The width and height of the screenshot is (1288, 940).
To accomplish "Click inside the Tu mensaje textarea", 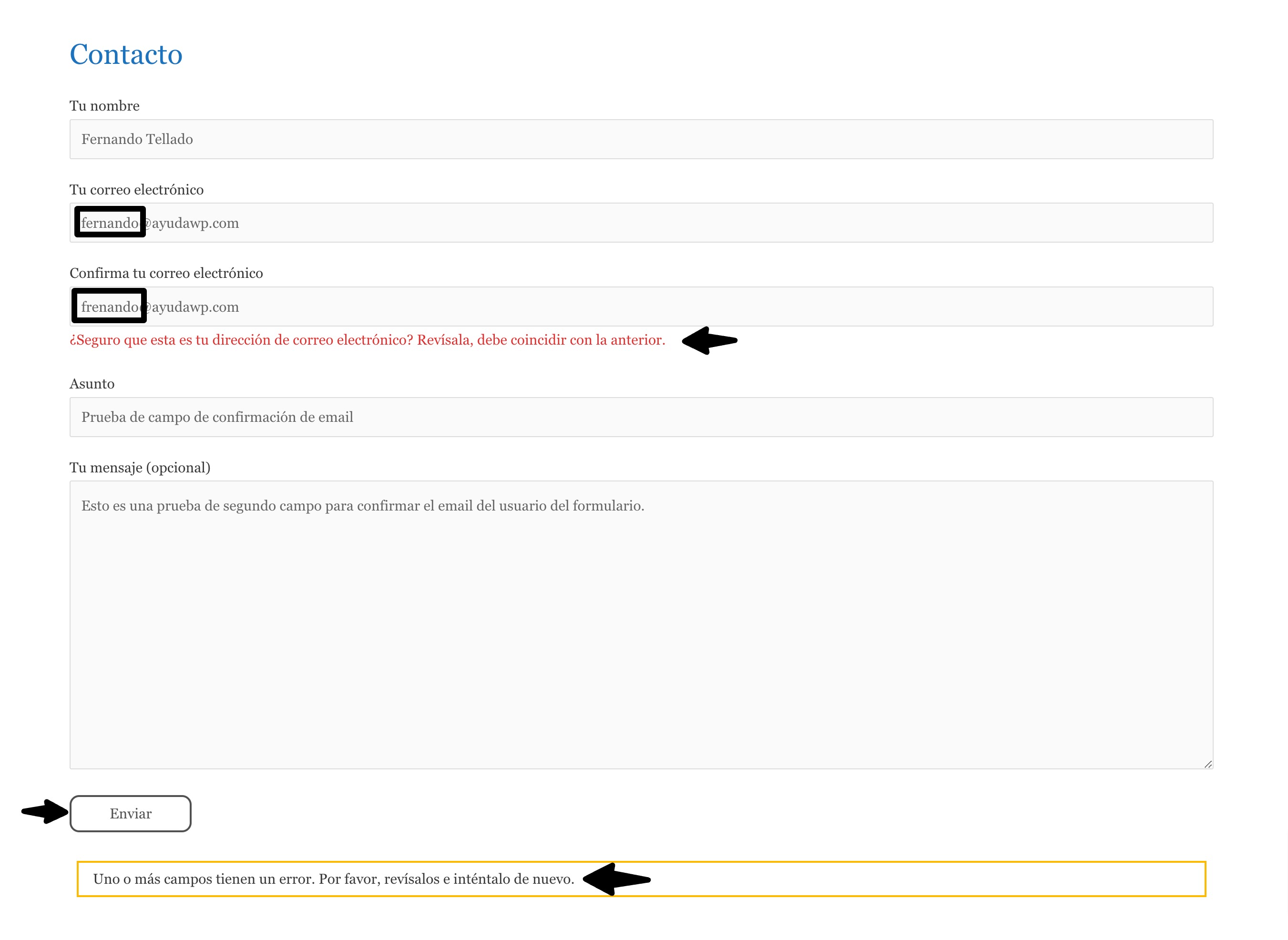I will pyautogui.click(x=641, y=625).
